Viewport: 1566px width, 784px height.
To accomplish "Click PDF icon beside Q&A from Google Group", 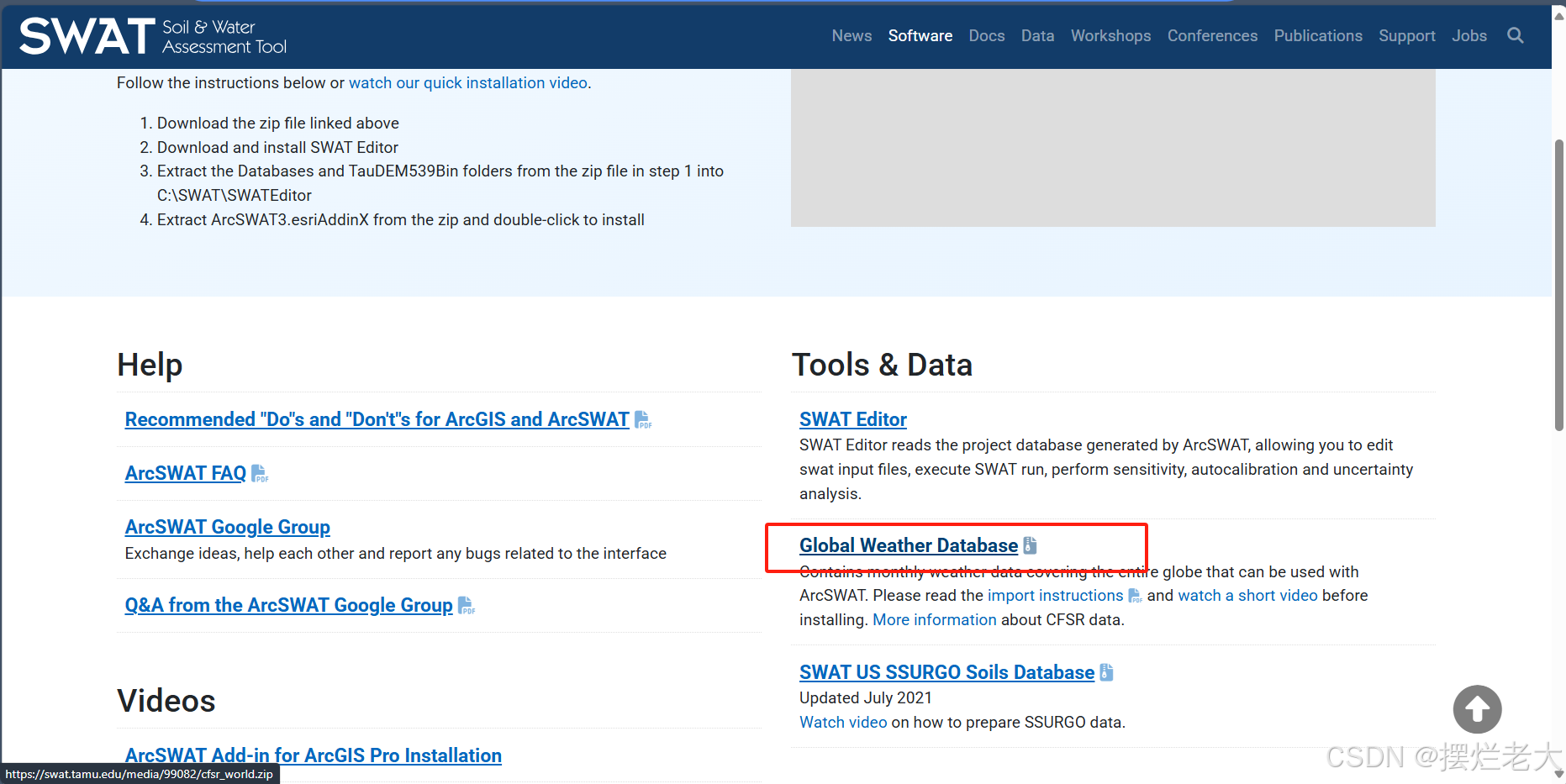I will coord(467,605).
